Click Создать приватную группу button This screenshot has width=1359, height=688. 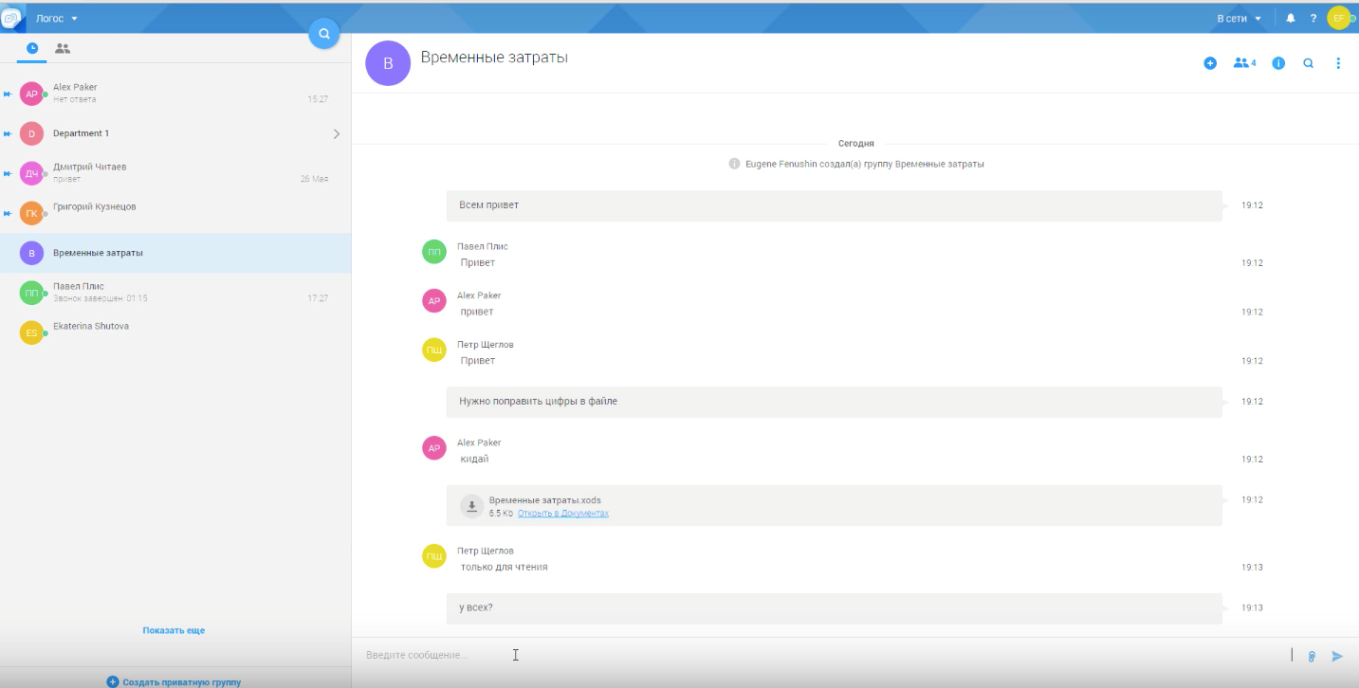coord(174,682)
